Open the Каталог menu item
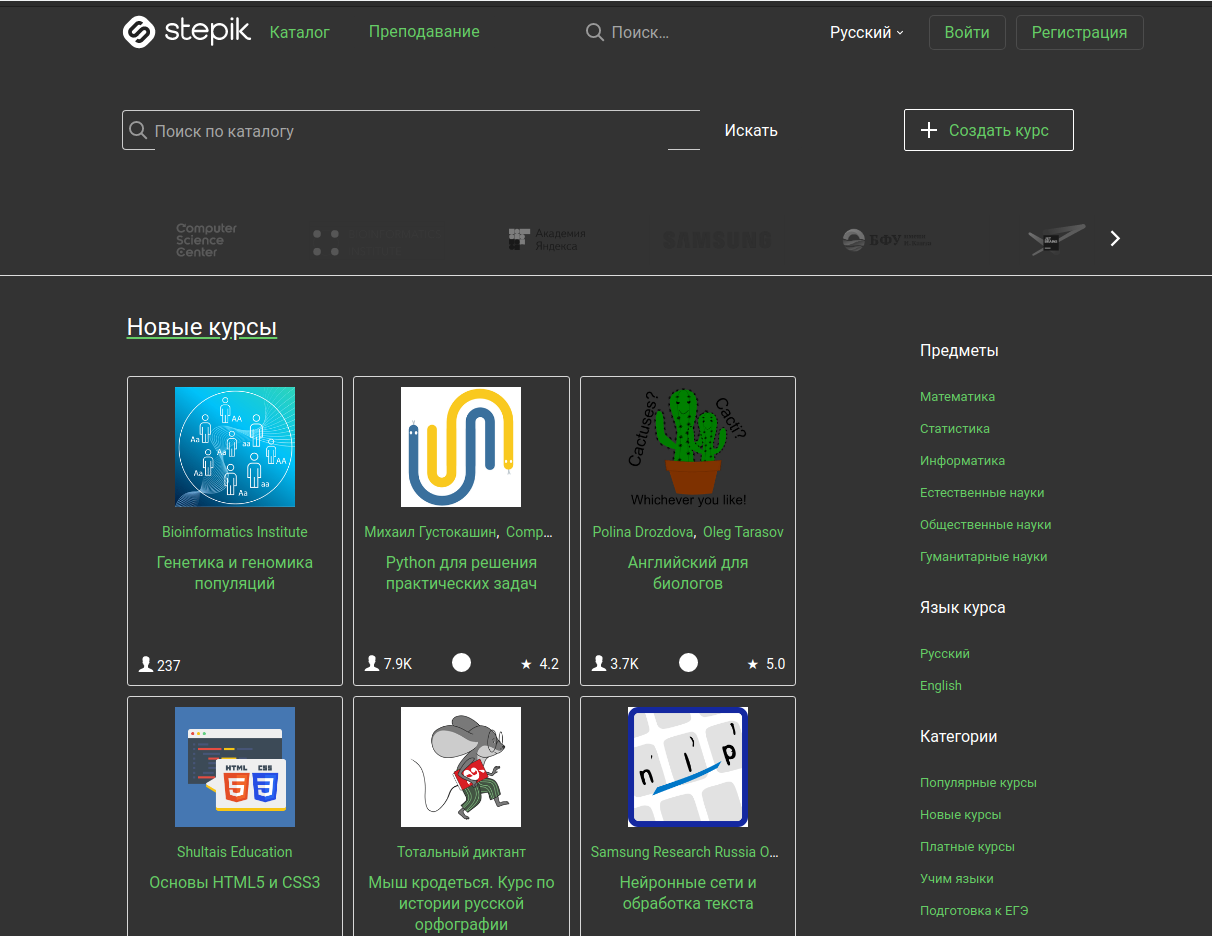 pos(299,32)
